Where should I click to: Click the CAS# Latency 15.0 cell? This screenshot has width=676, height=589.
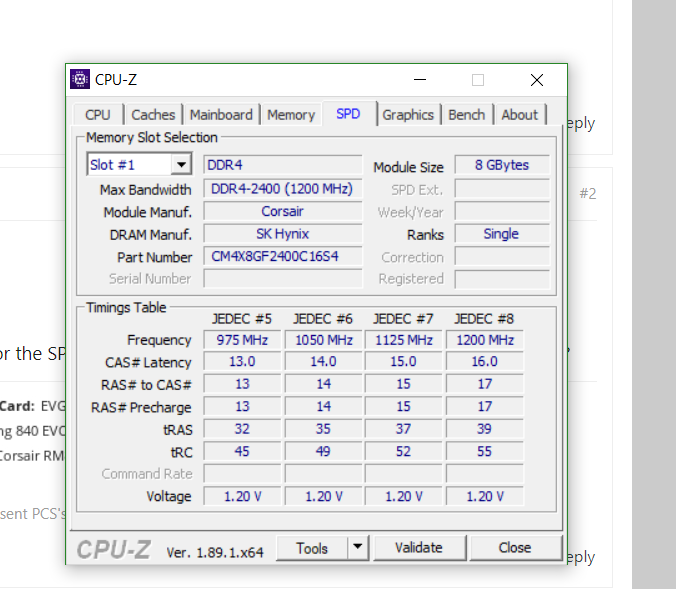tap(404, 361)
